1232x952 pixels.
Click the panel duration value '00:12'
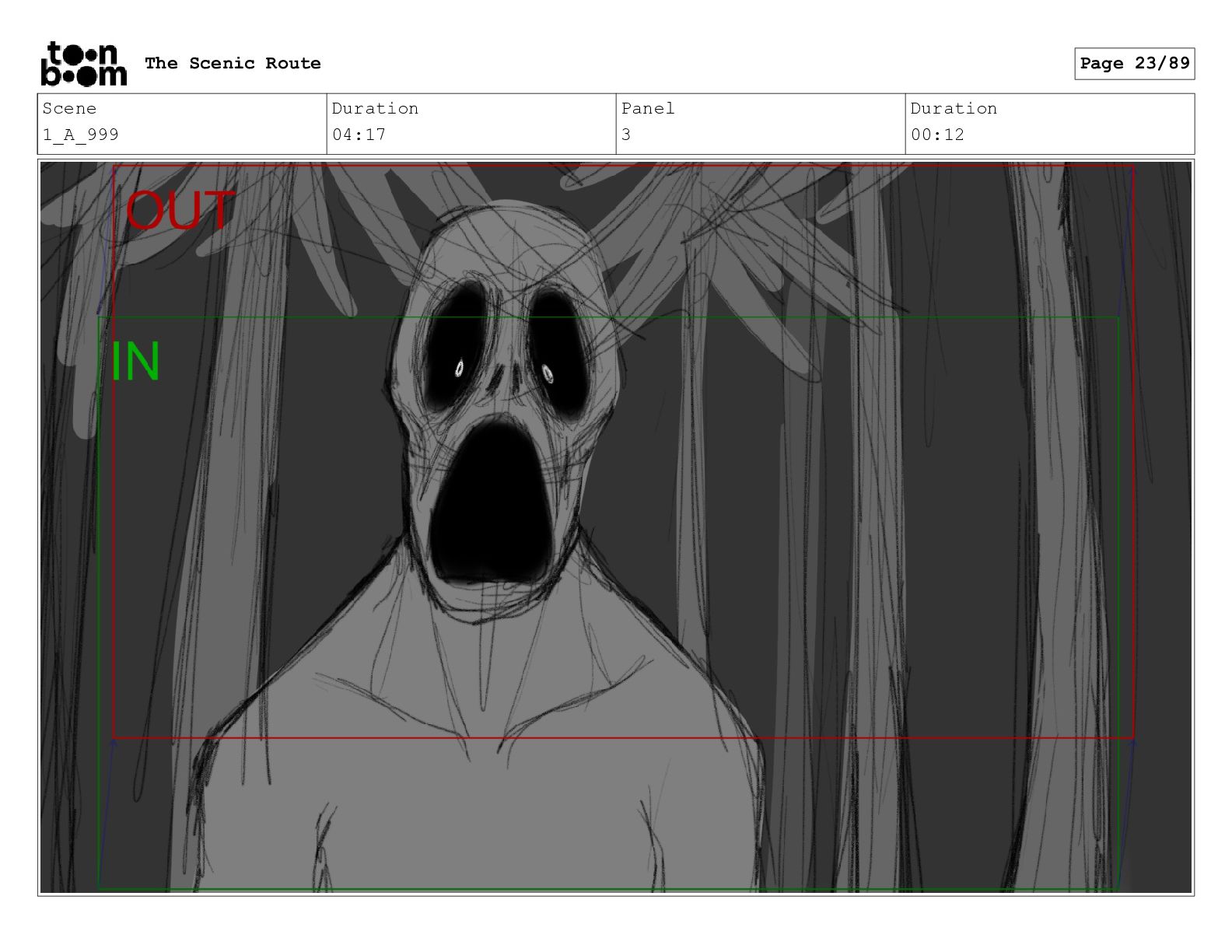point(937,135)
